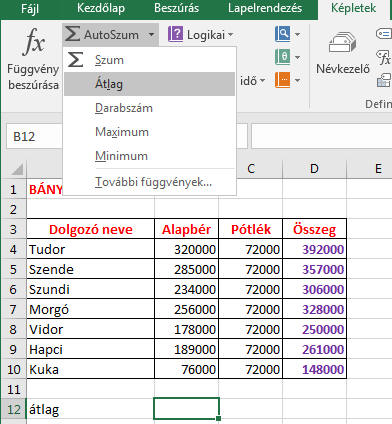
Task: Click the Name Box showing B12
Action: [35, 136]
